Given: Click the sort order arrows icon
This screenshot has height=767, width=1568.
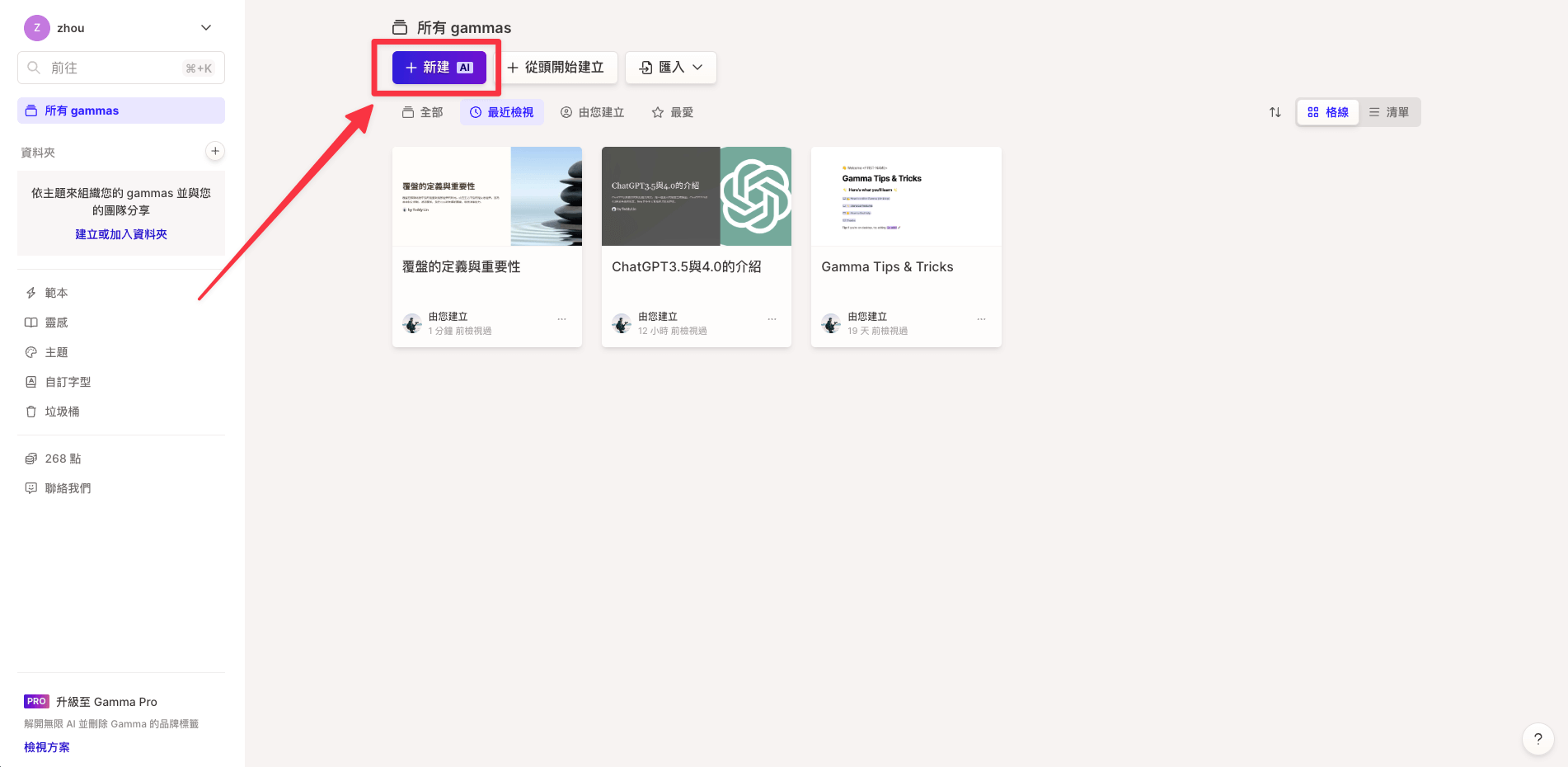Looking at the screenshot, I should [x=1275, y=112].
